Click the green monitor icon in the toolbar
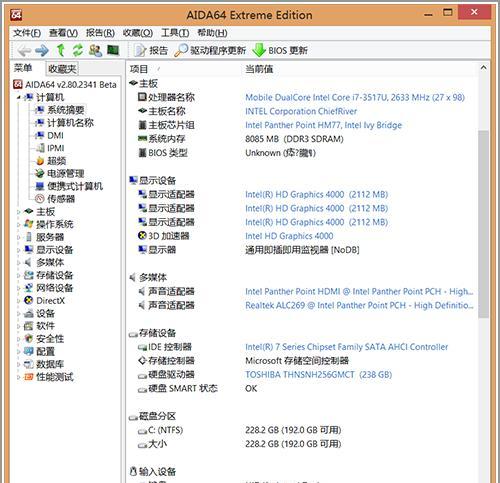The height and width of the screenshot is (483, 500). 113,50
